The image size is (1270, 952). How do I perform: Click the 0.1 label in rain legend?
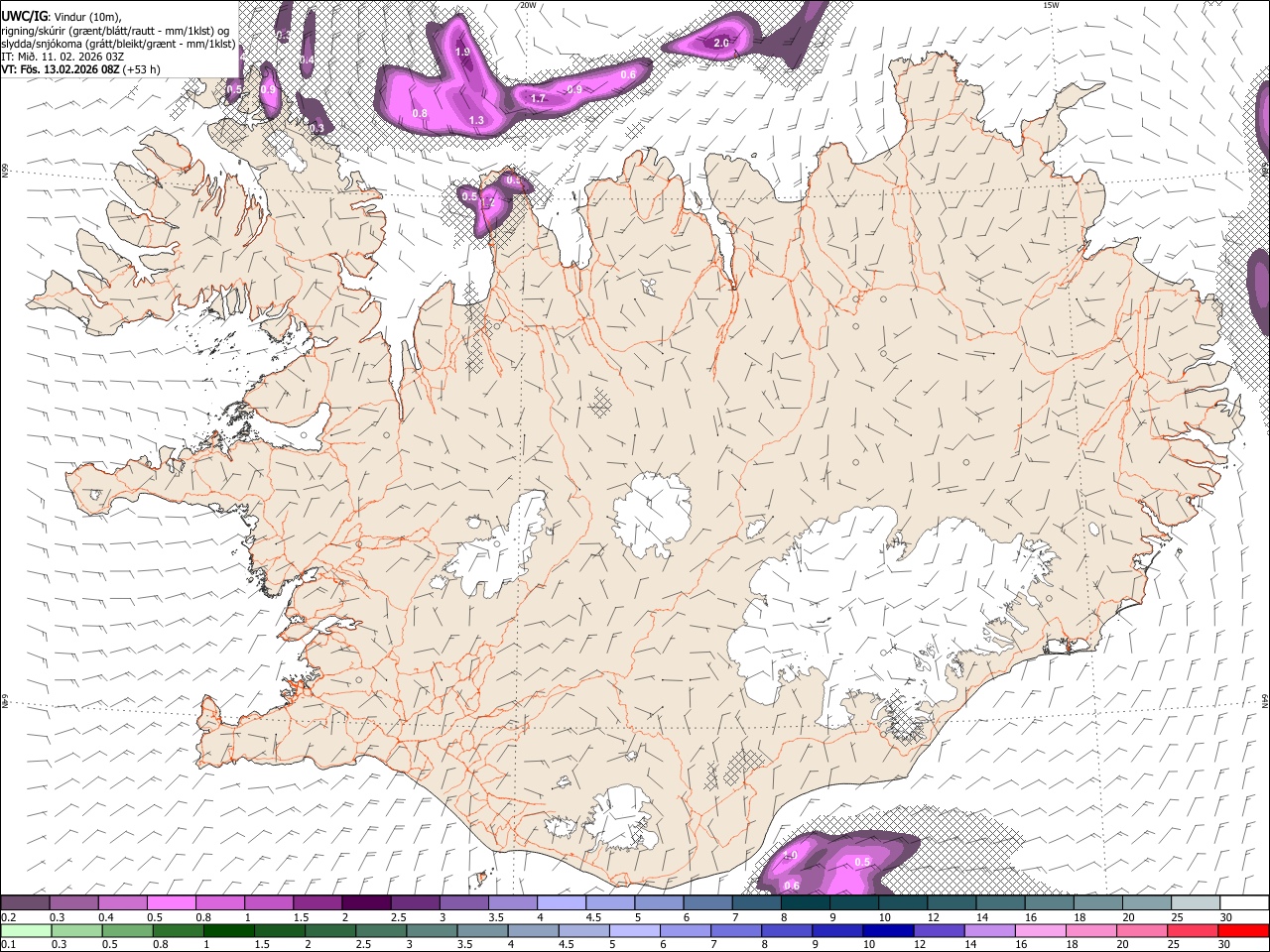(x=8, y=944)
